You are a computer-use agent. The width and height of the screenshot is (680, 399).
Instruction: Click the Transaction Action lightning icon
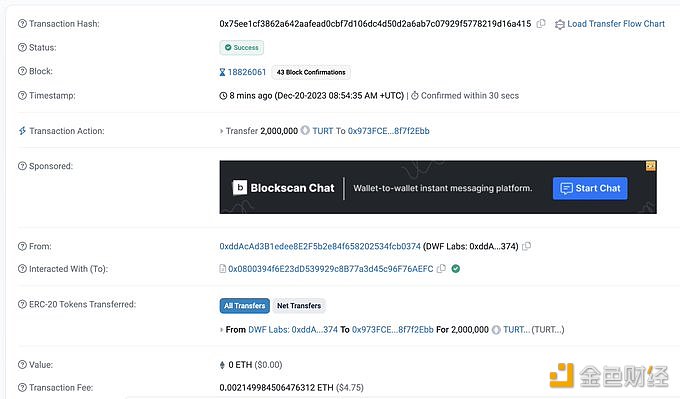click(x=22, y=131)
